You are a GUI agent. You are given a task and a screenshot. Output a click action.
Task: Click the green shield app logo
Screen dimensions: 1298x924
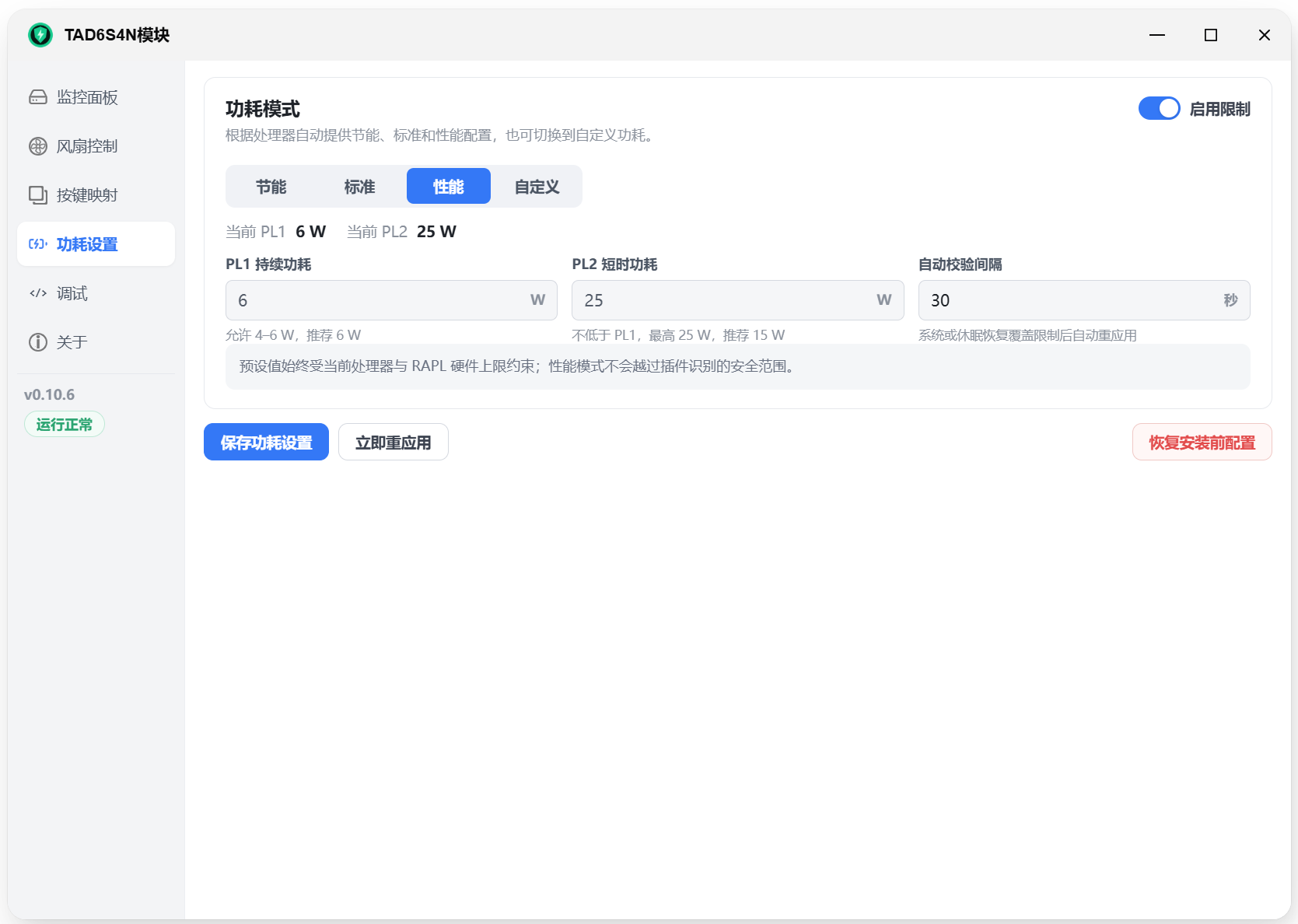click(x=40, y=35)
